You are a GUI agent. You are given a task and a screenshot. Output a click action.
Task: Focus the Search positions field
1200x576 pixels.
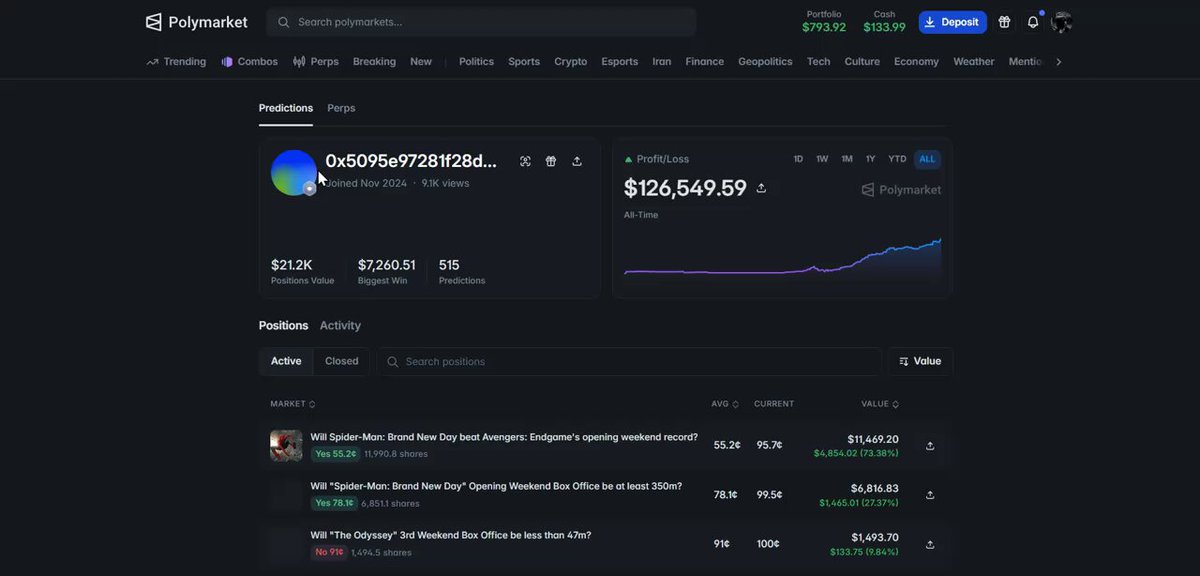tap(629, 361)
